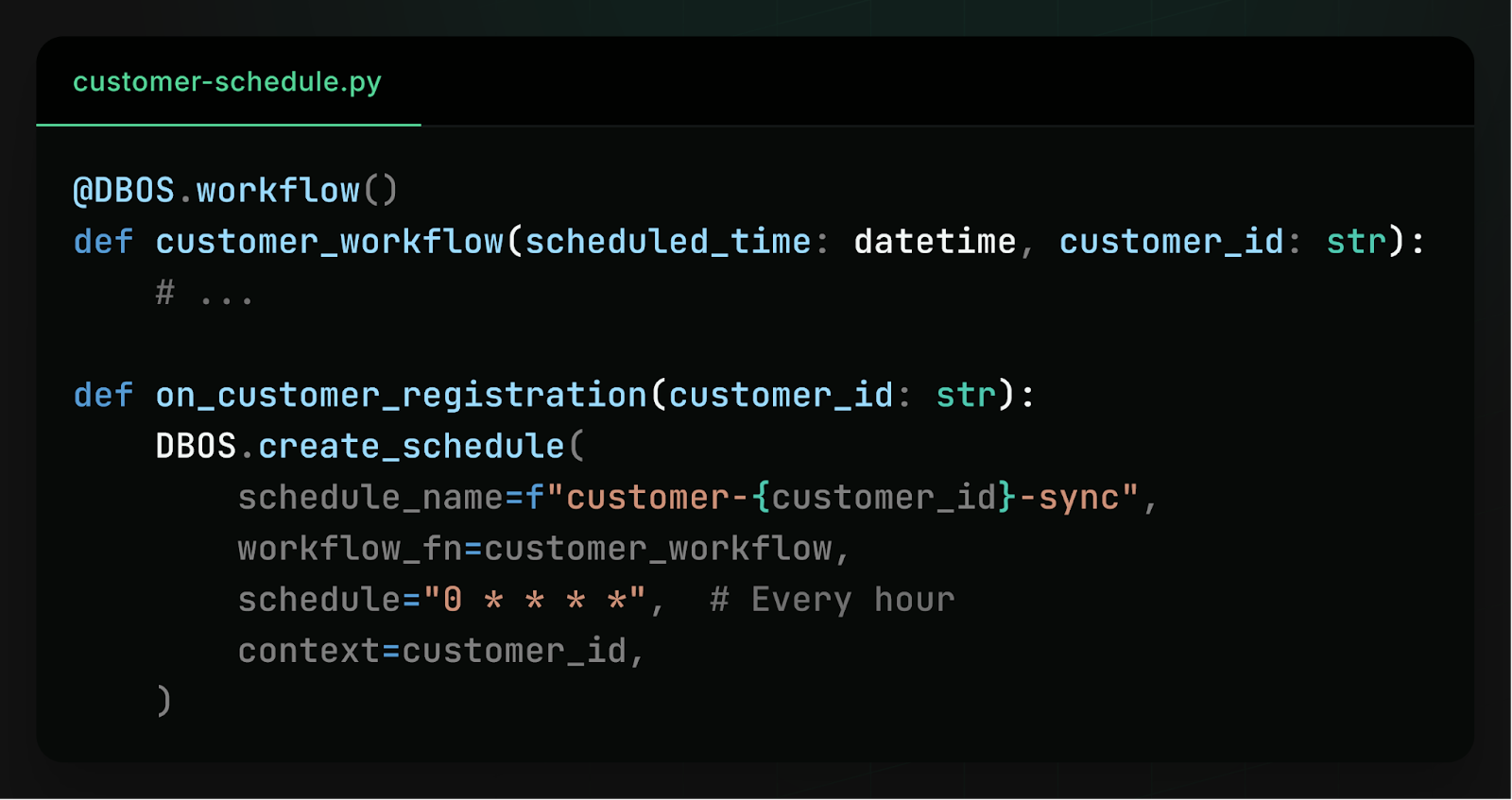Click the '# Every hour' comment
The width and height of the screenshot is (1512, 800).
coord(833,600)
